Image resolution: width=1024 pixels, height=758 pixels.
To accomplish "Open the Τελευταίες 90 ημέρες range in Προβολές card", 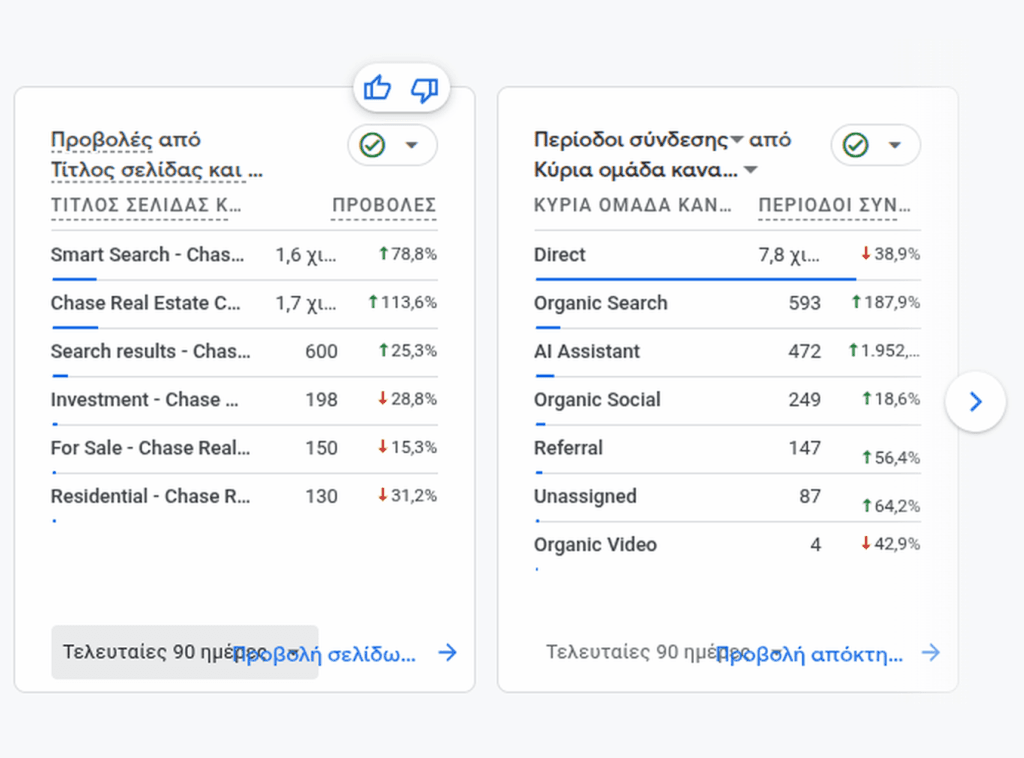I will click(x=185, y=652).
